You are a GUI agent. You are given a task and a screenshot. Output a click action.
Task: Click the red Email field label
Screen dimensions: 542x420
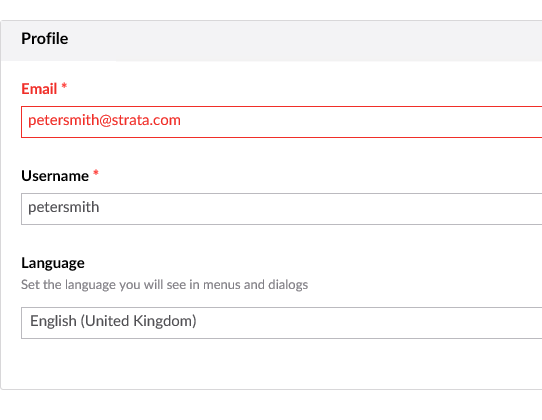point(39,89)
